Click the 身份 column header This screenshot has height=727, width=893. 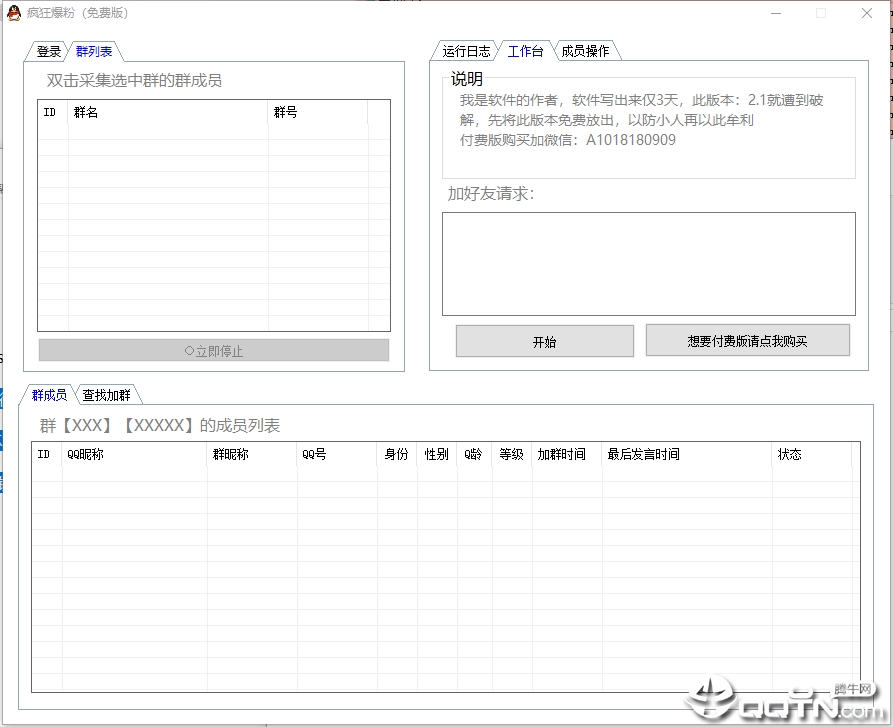pos(397,454)
